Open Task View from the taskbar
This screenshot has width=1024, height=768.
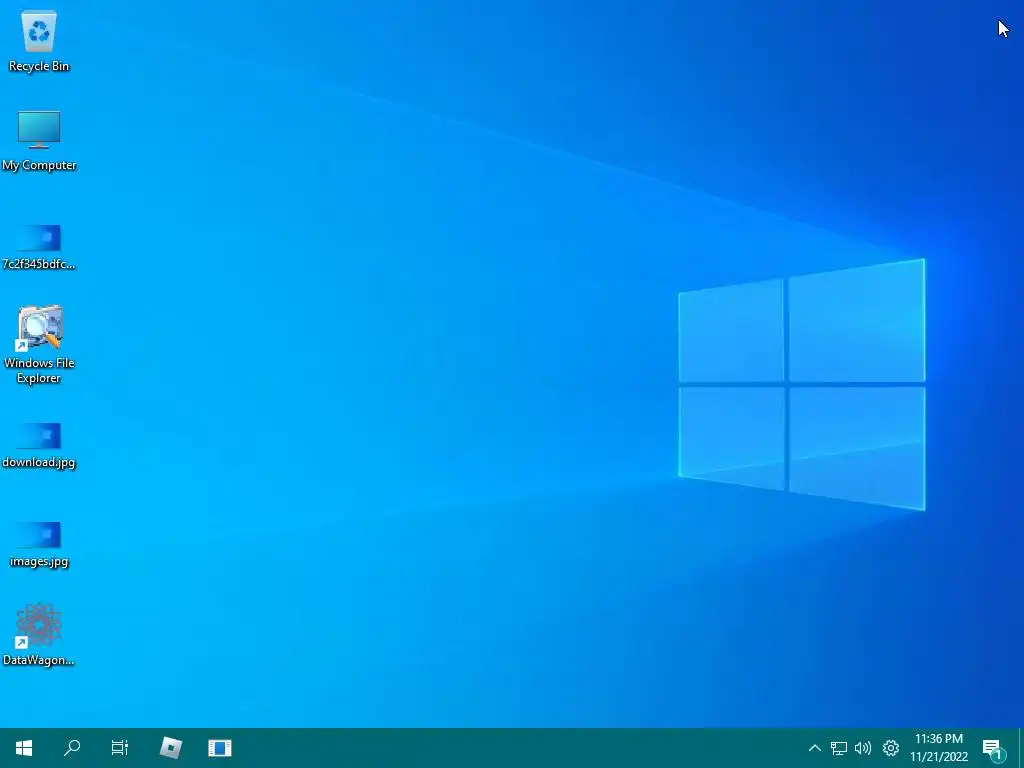click(x=120, y=748)
